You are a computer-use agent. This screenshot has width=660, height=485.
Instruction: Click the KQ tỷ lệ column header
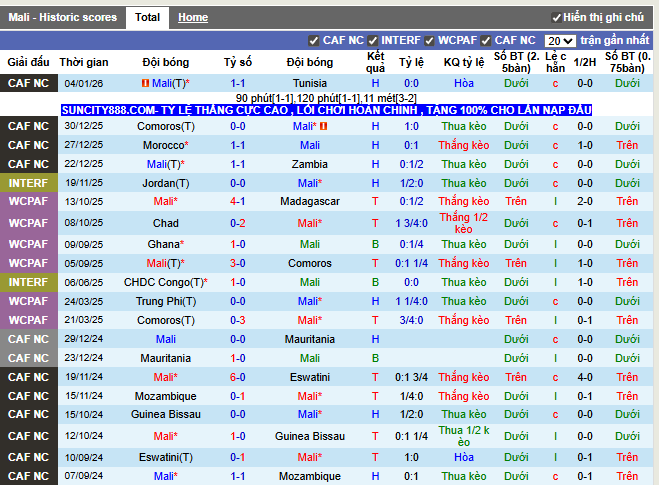pos(464,62)
